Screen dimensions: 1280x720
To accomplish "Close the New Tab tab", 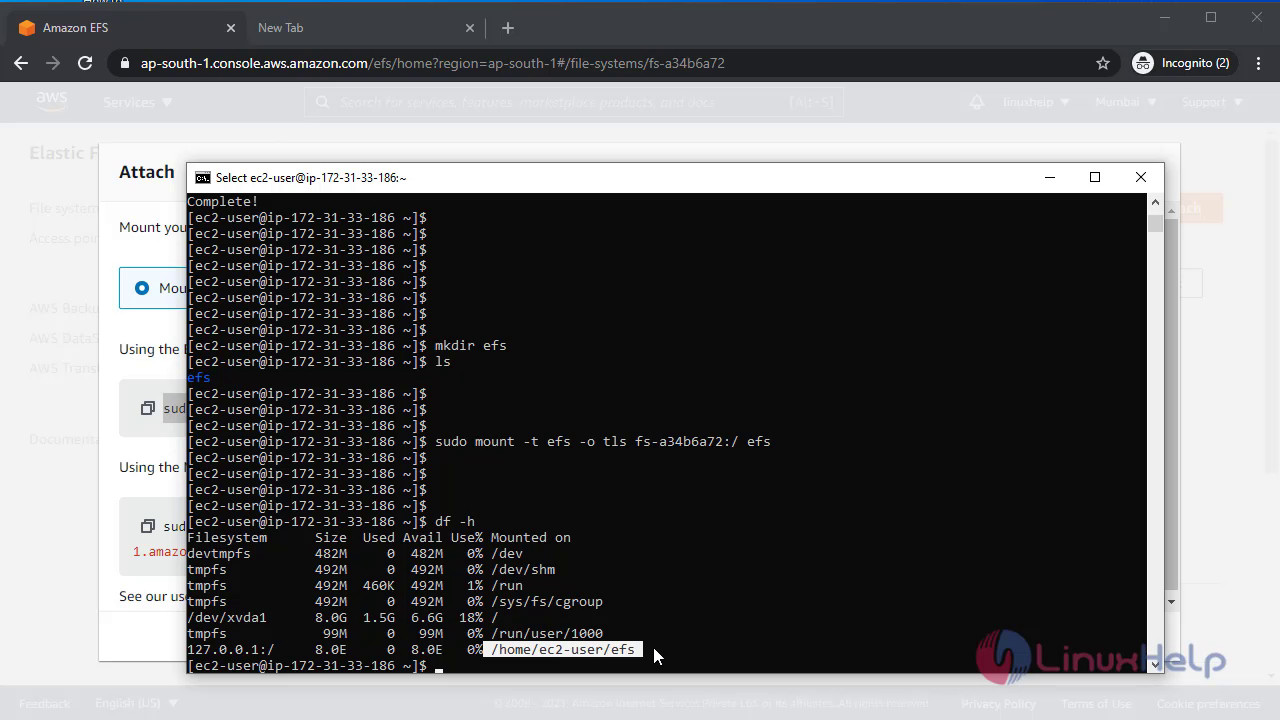I will pyautogui.click(x=471, y=28).
